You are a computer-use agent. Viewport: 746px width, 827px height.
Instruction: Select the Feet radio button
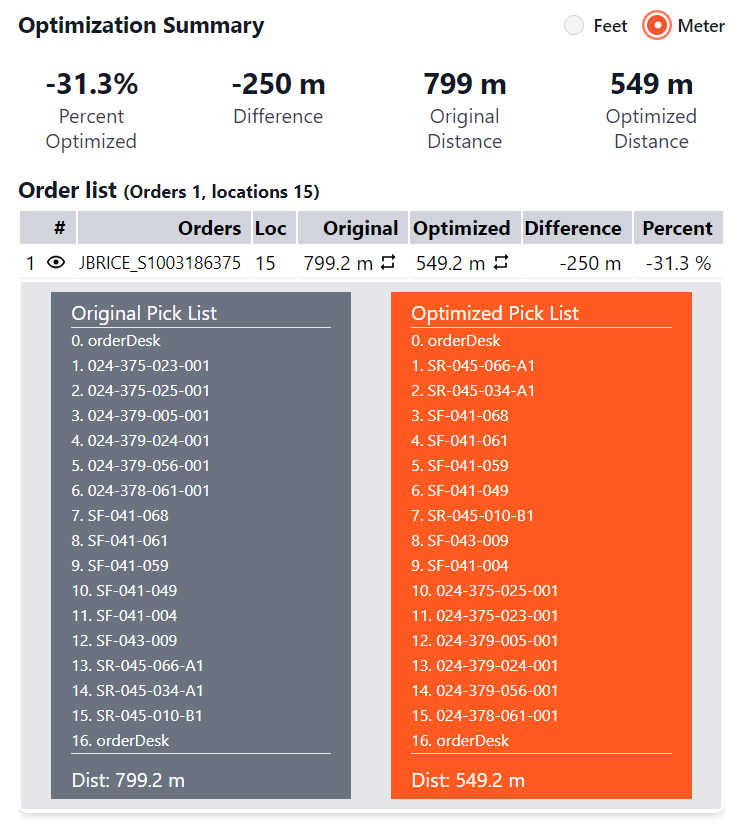tap(574, 26)
